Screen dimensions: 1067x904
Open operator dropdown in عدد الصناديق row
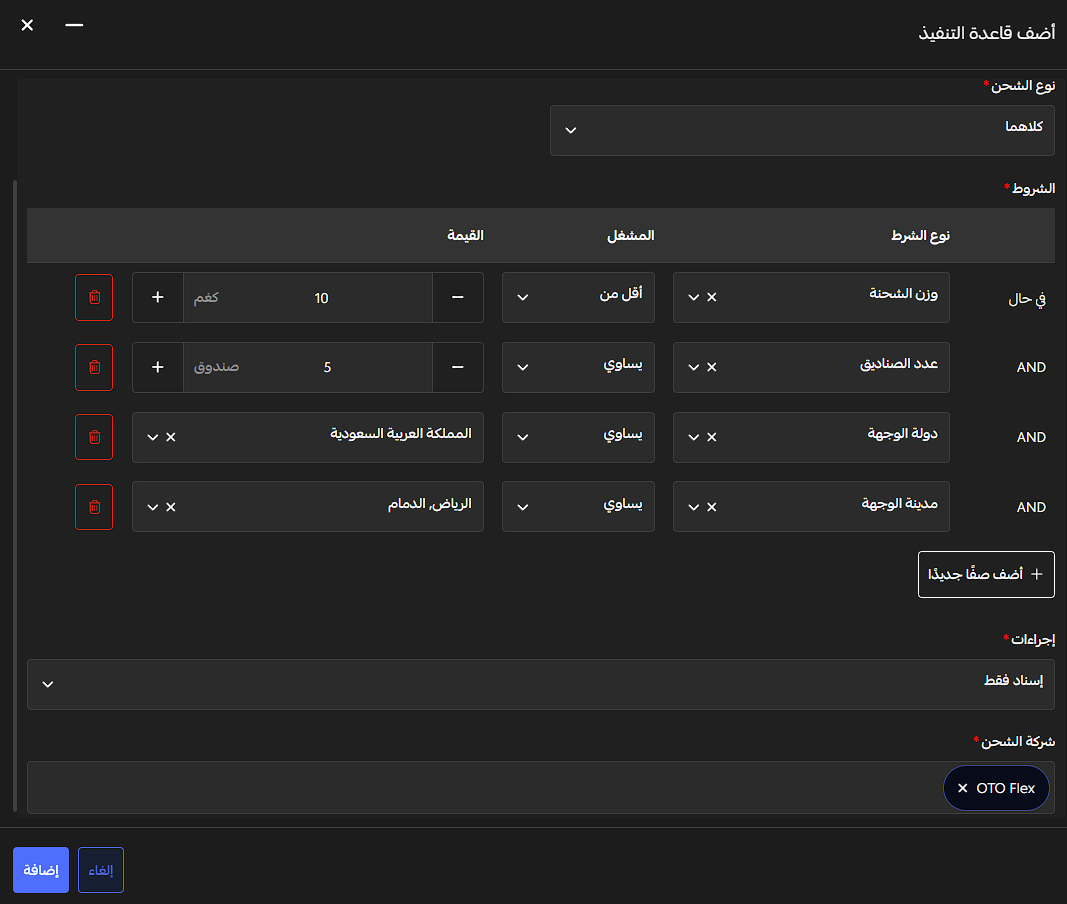(578, 368)
